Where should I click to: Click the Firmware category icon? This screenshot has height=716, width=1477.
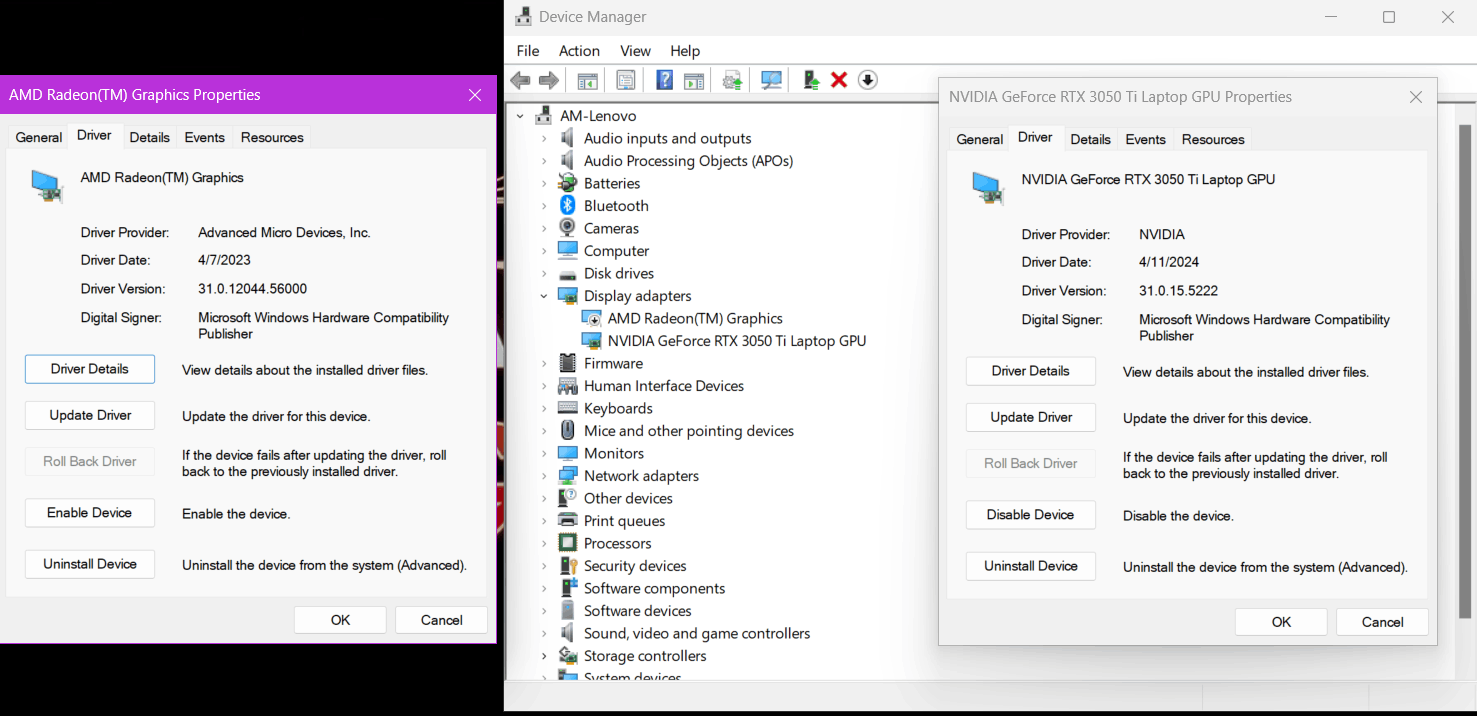(x=567, y=363)
